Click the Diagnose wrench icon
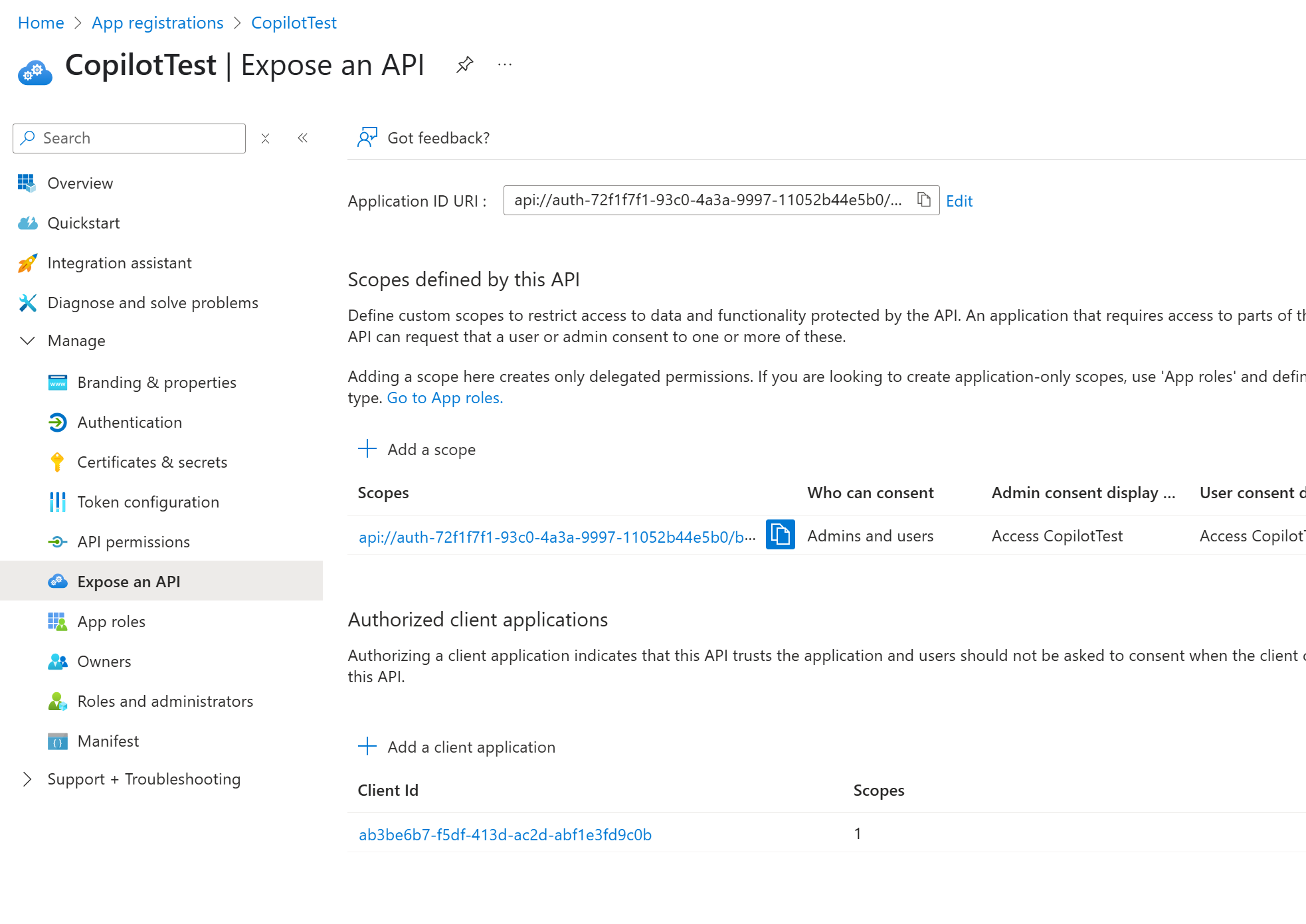This screenshot has height=924, width=1306. tap(27, 303)
